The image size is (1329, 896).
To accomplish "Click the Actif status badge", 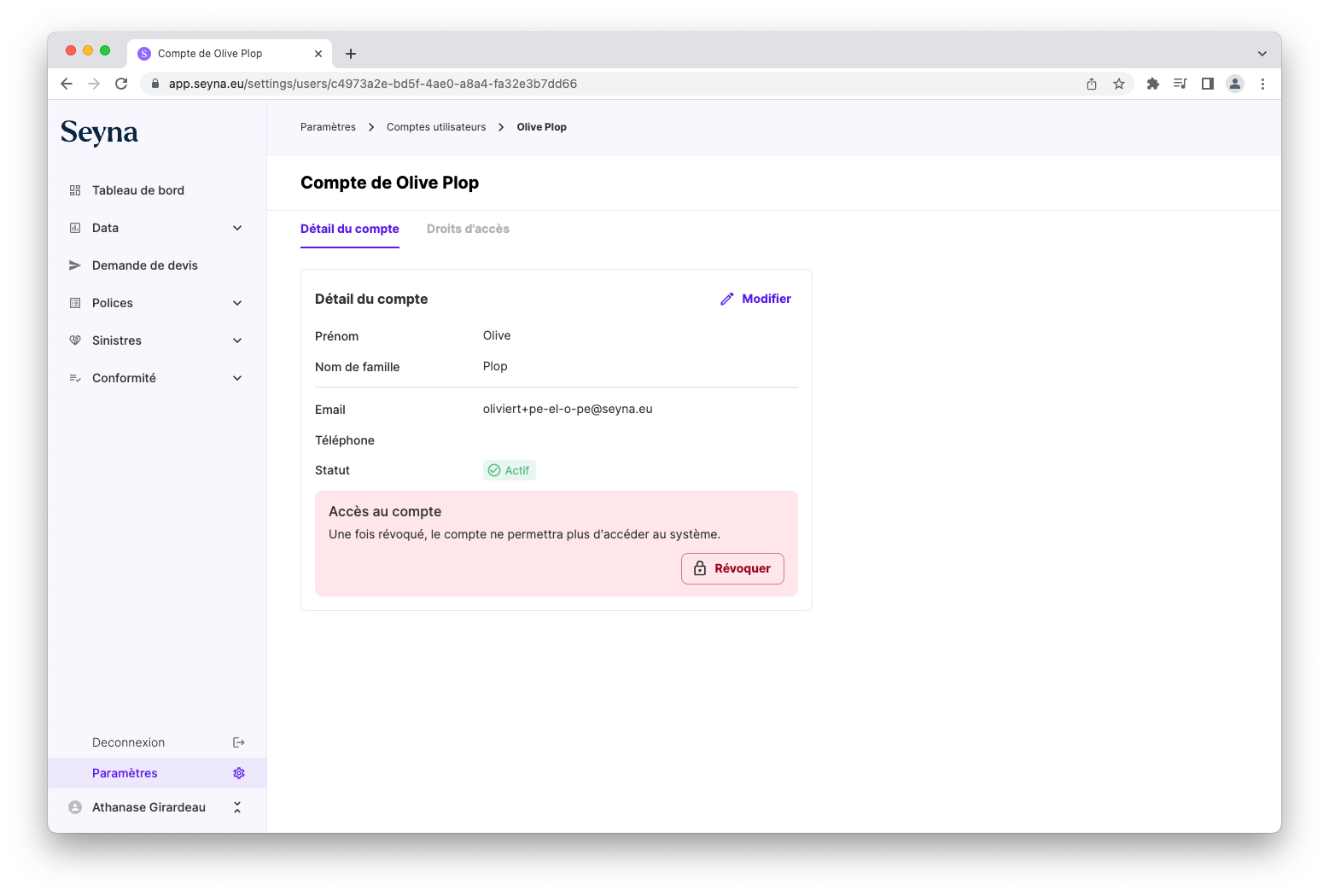I will coord(510,470).
